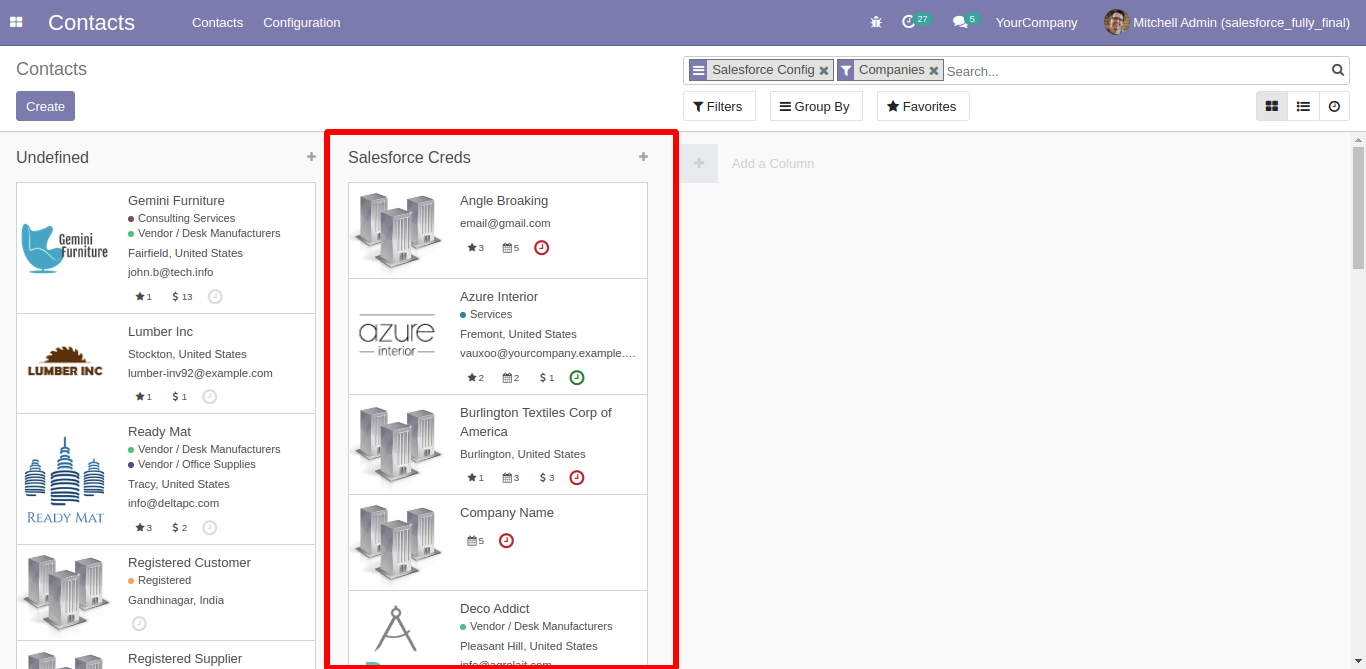Image resolution: width=1366 pixels, height=669 pixels.
Task: Open activity clock on Lumber Inc card
Action: [x=209, y=396]
